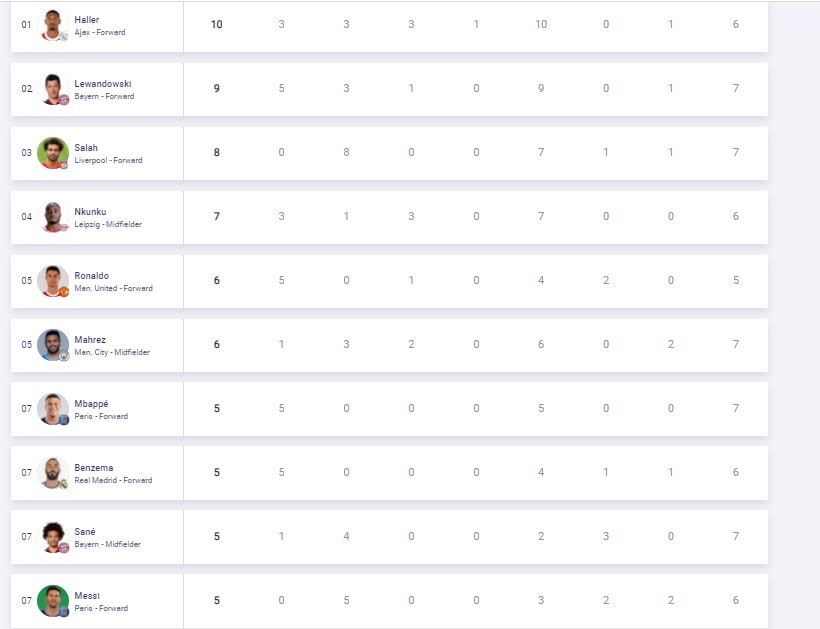Click Lewandowski's player avatar
Image resolution: width=820 pixels, height=629 pixels.
(53, 89)
